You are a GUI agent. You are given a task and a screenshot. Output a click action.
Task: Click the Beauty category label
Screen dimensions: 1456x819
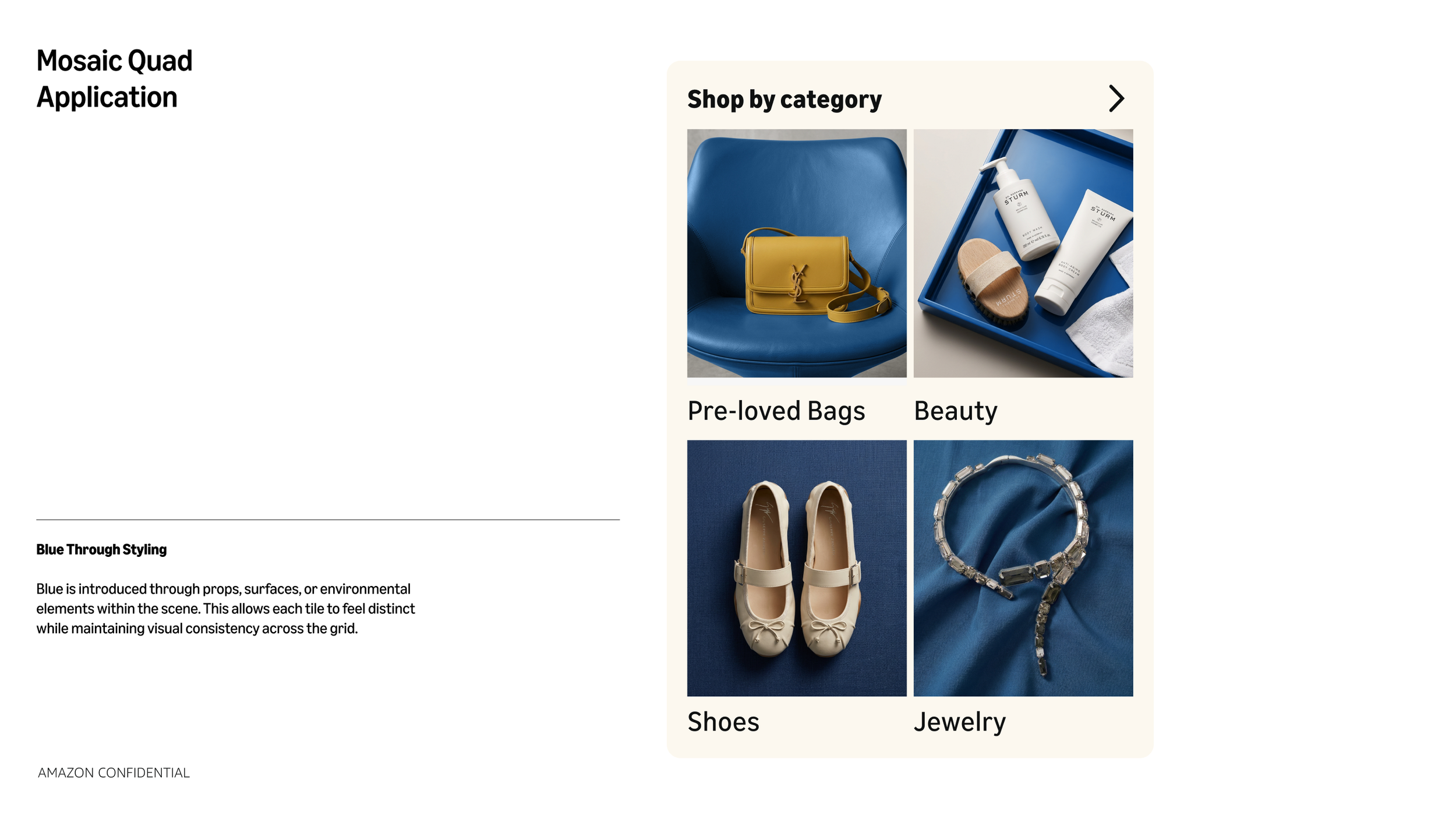click(956, 412)
